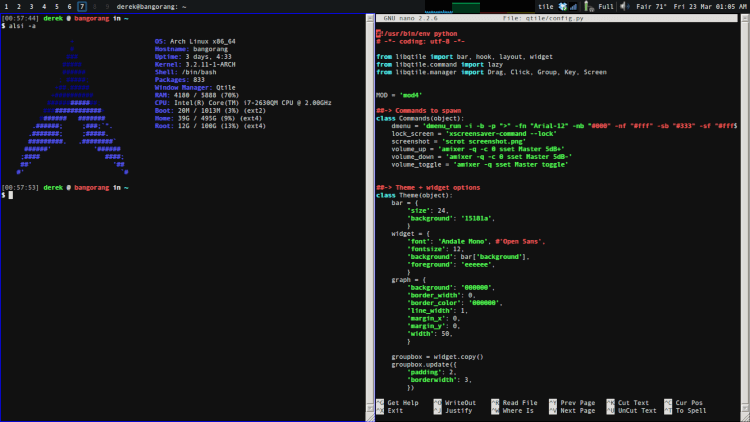Switch to workspace 1

click(6, 6)
